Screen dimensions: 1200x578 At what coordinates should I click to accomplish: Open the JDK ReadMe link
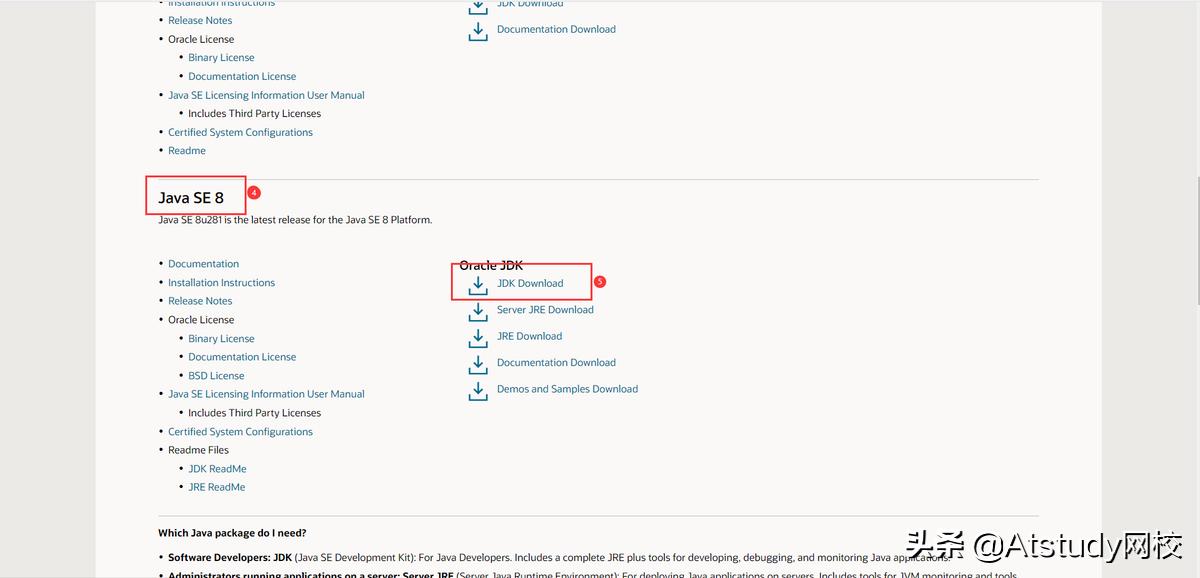click(x=217, y=469)
